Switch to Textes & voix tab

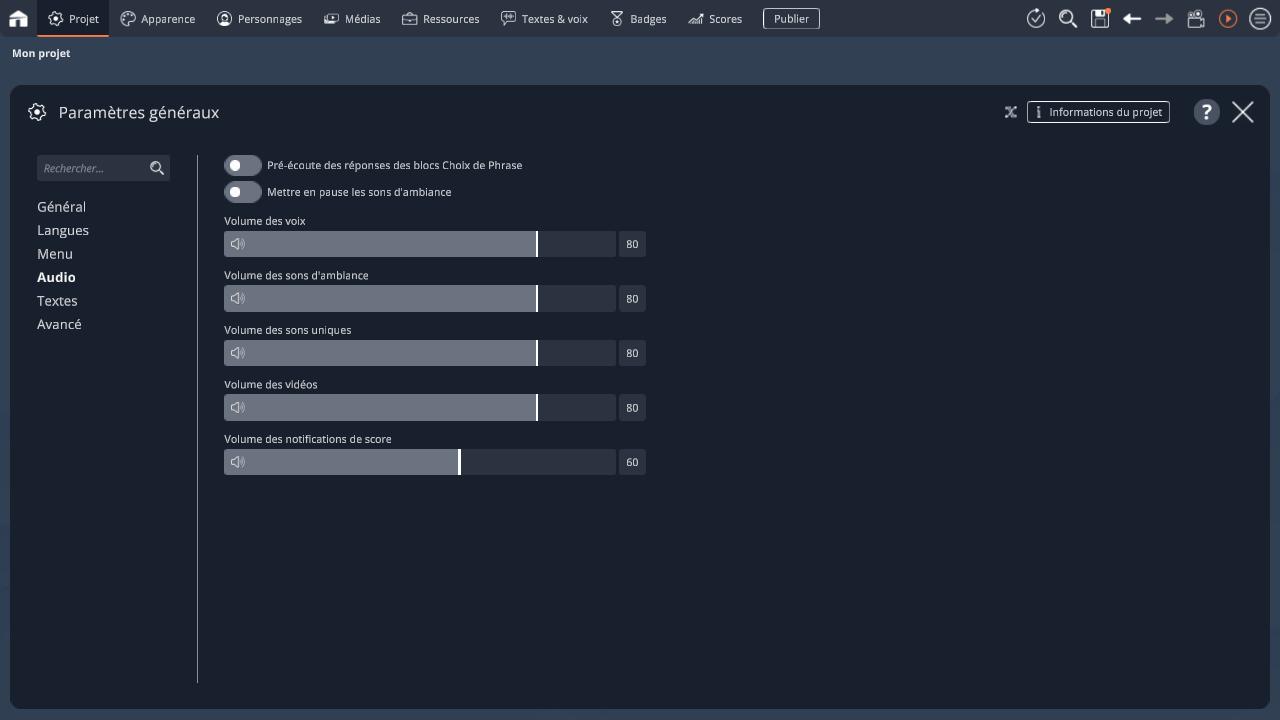[x=544, y=18]
